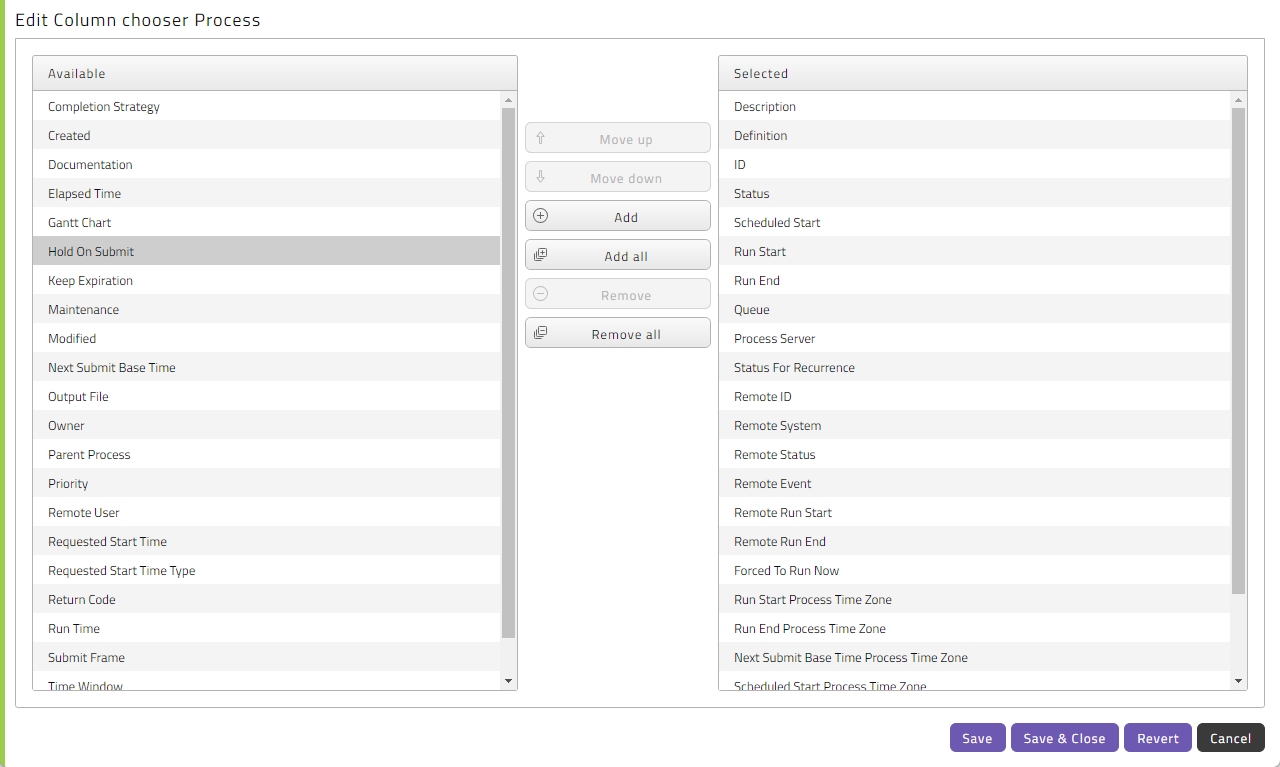1280x767 pixels.
Task: Cancel the column chooser dialog
Action: click(1230, 738)
